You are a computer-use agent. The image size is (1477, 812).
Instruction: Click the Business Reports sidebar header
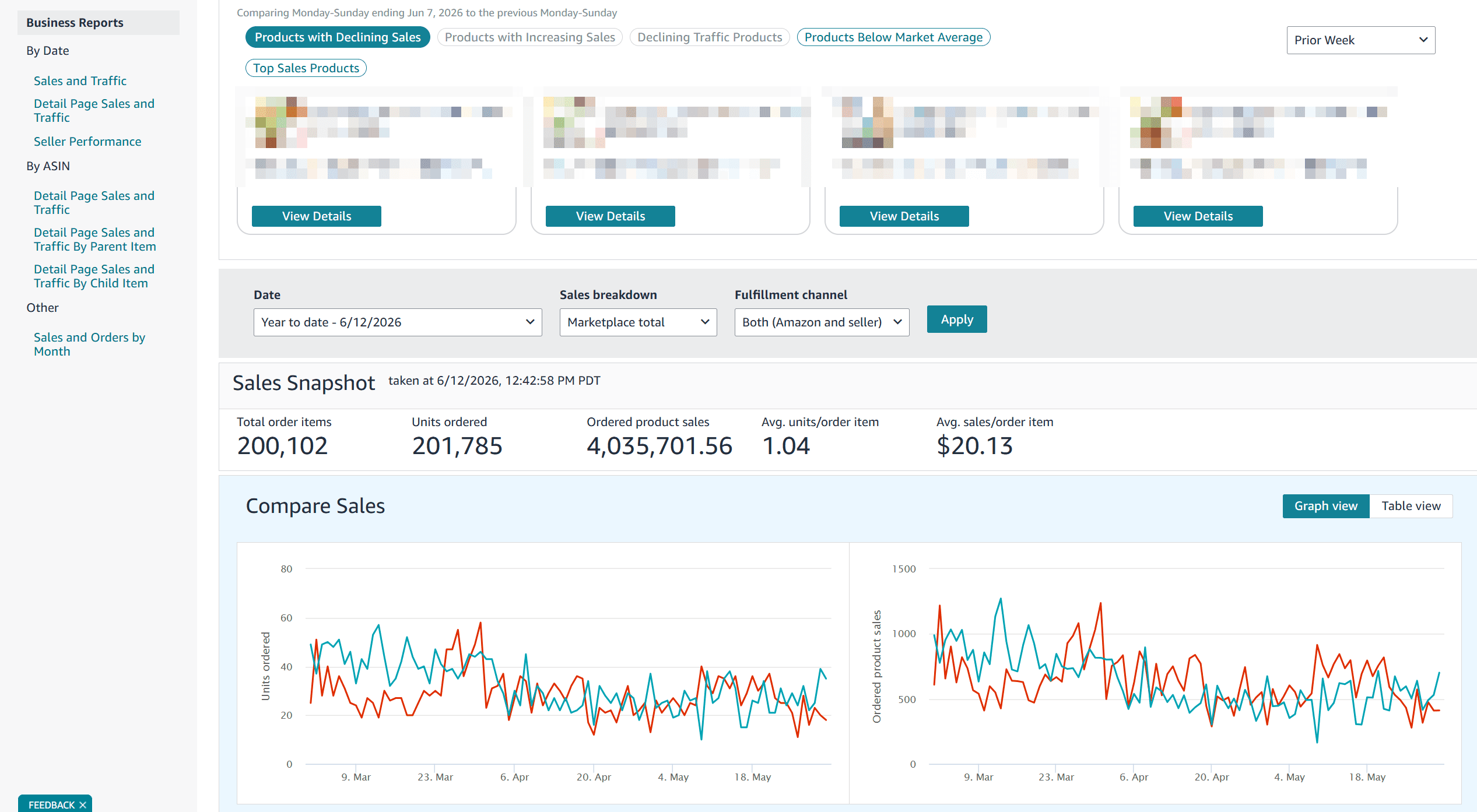tap(99, 23)
